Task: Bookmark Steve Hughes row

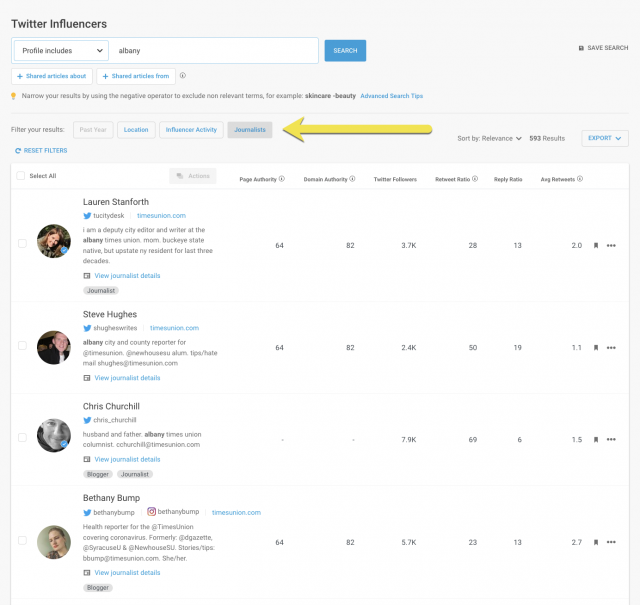Action: tap(596, 348)
